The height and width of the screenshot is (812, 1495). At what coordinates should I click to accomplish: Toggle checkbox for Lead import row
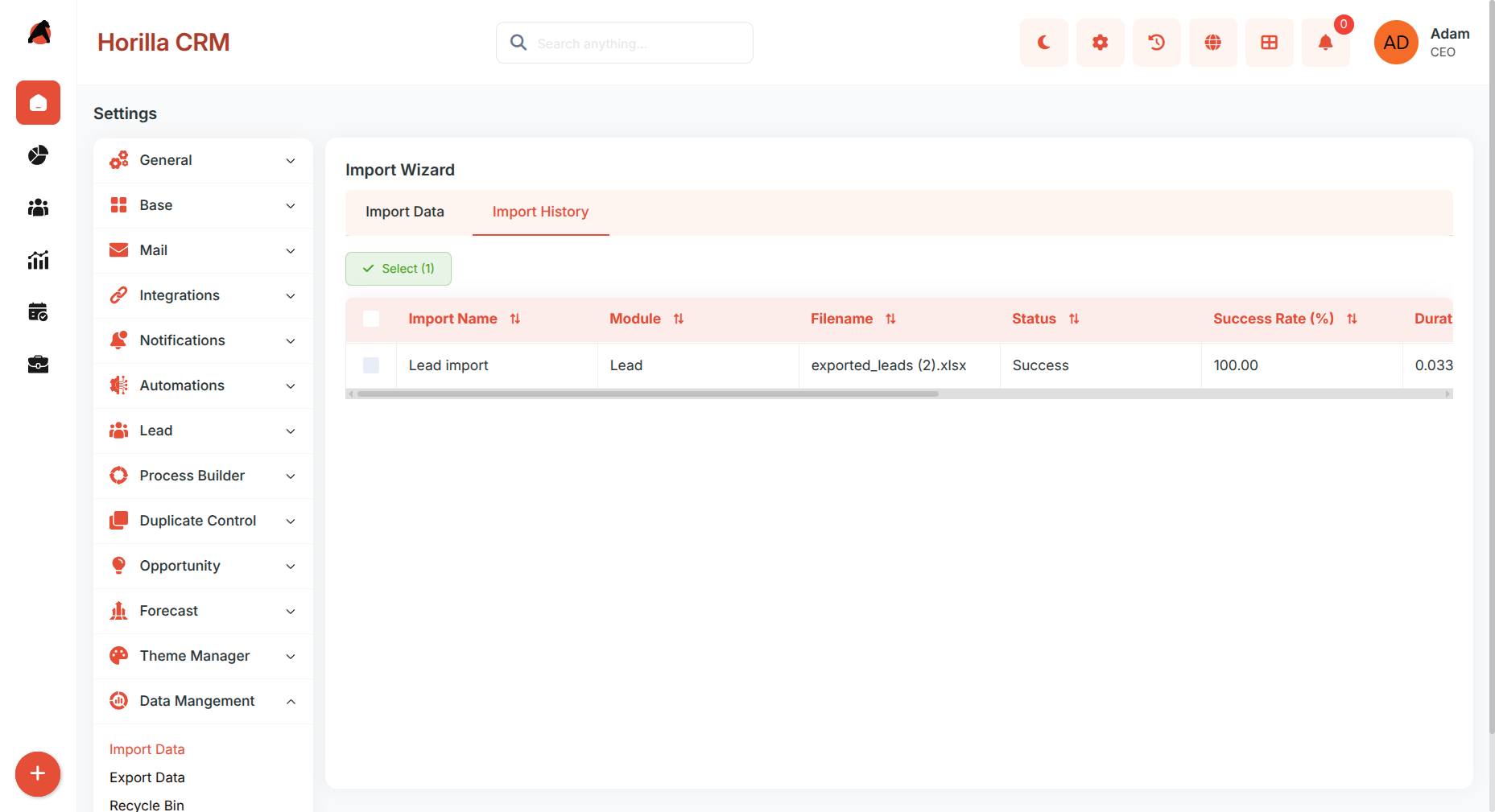pos(371,365)
